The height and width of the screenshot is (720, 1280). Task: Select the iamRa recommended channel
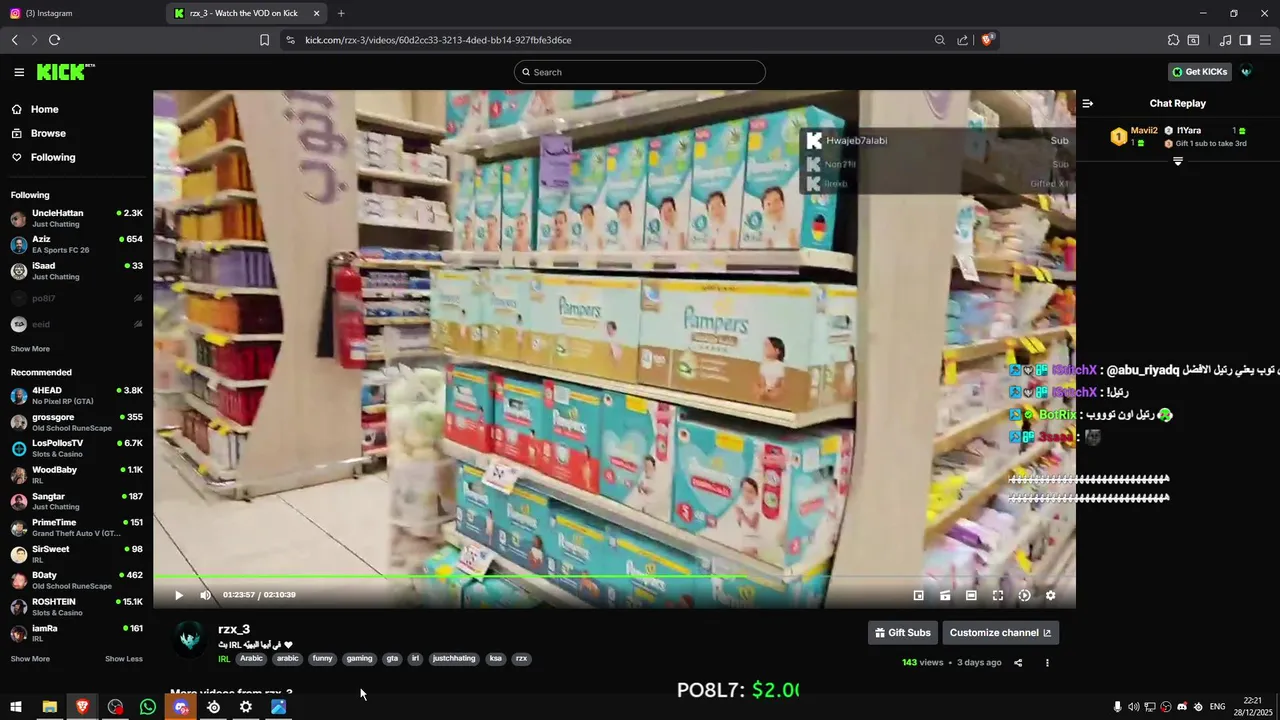coord(76,633)
